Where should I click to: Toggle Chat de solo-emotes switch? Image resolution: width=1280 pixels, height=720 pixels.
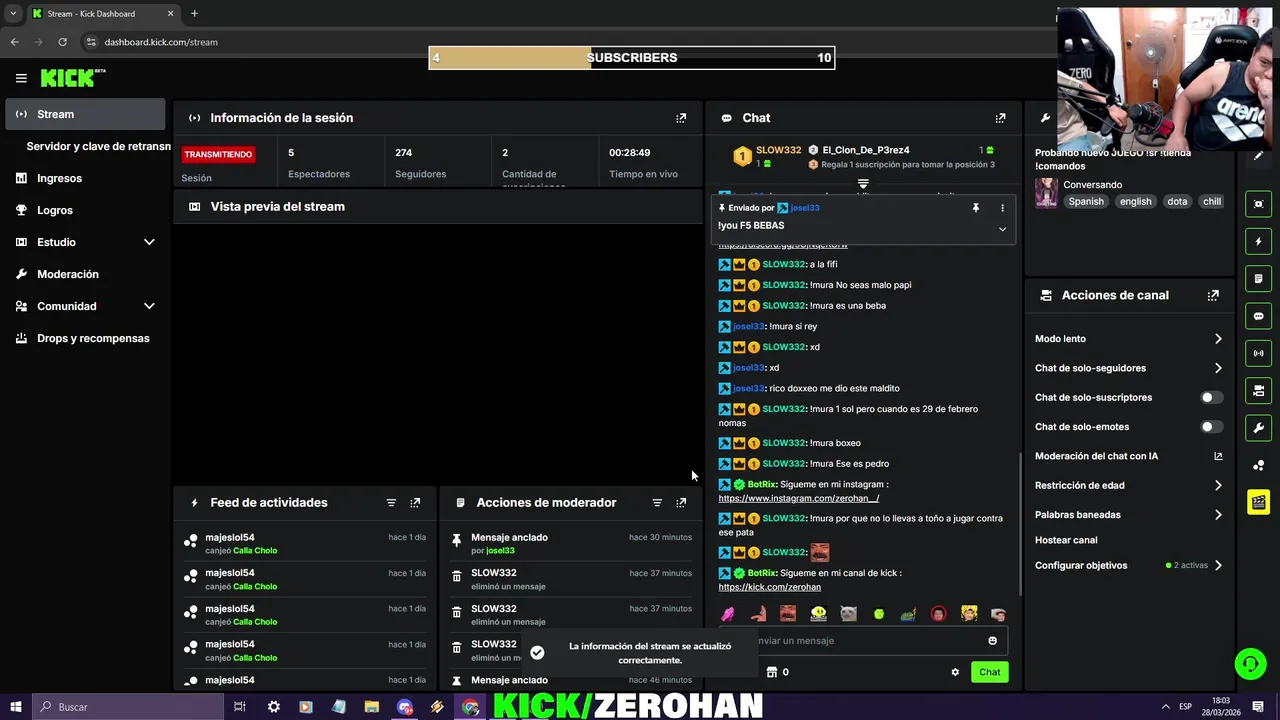(1211, 427)
